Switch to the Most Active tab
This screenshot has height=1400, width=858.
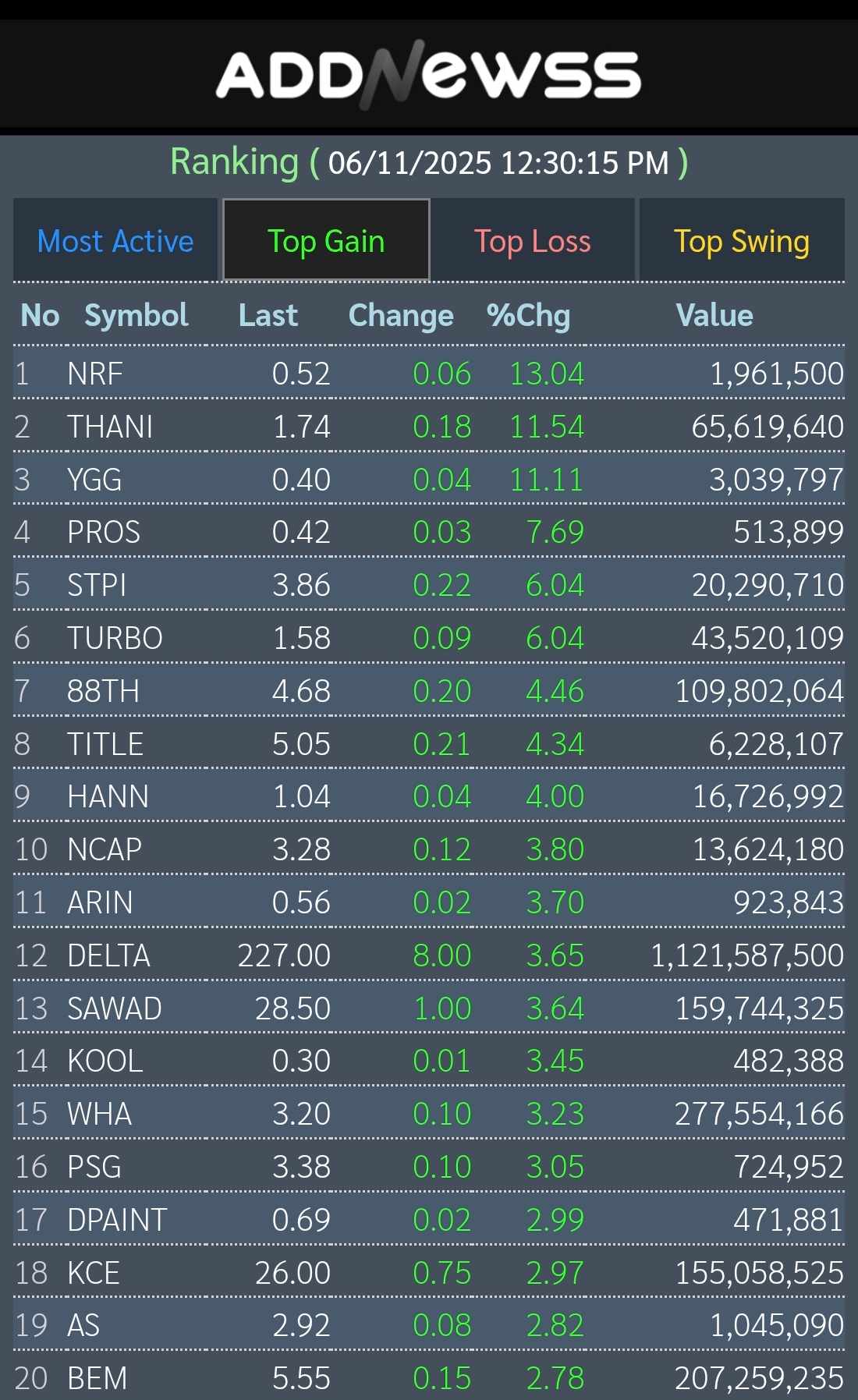pyautogui.click(x=115, y=241)
